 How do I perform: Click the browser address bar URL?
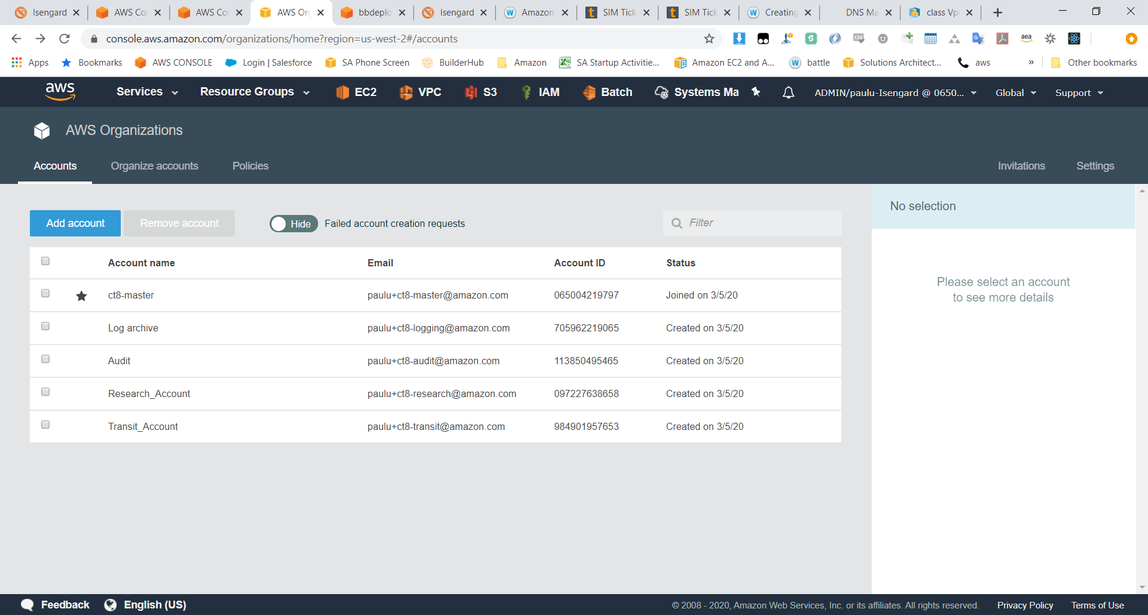click(x=282, y=39)
